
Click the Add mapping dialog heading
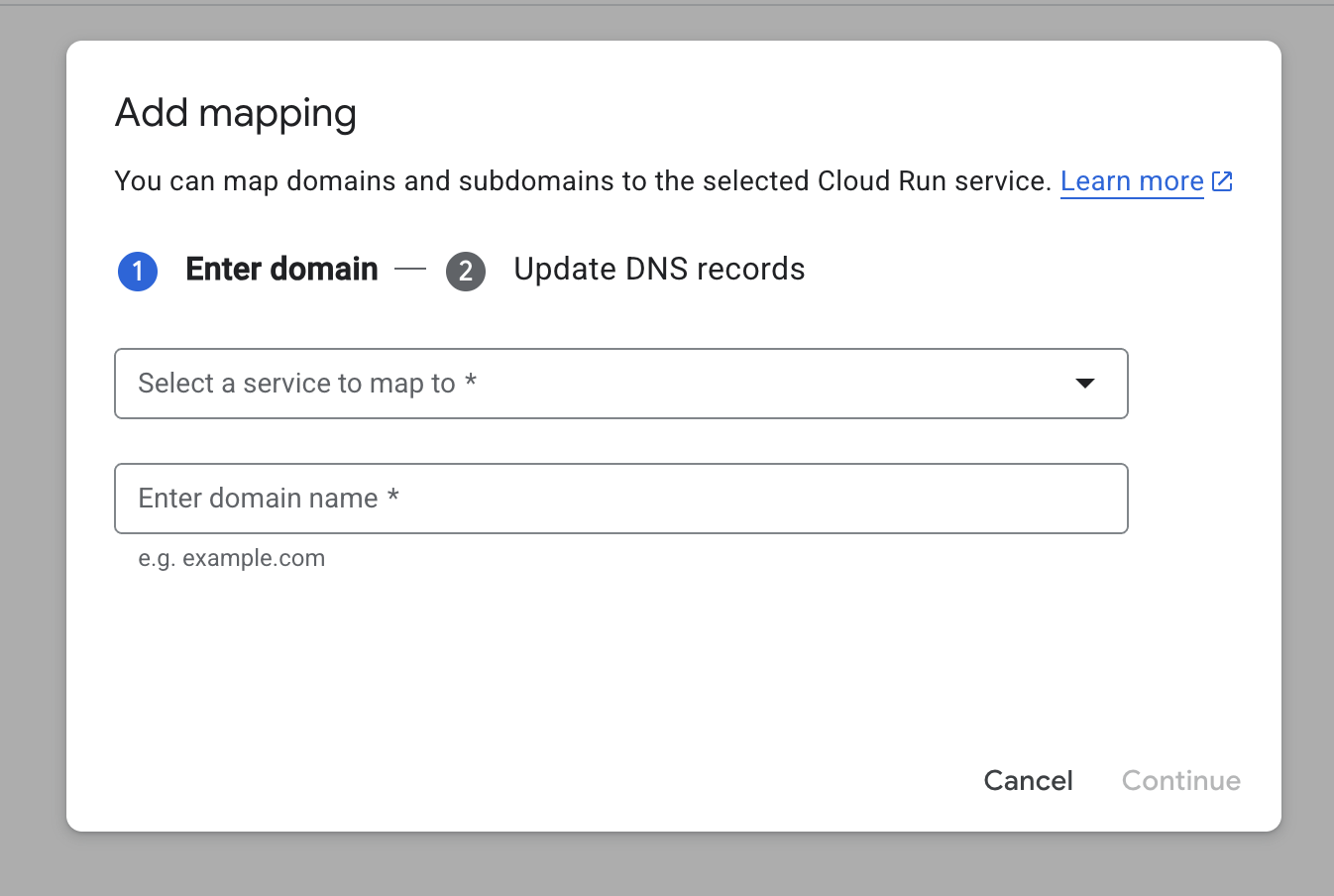click(236, 113)
